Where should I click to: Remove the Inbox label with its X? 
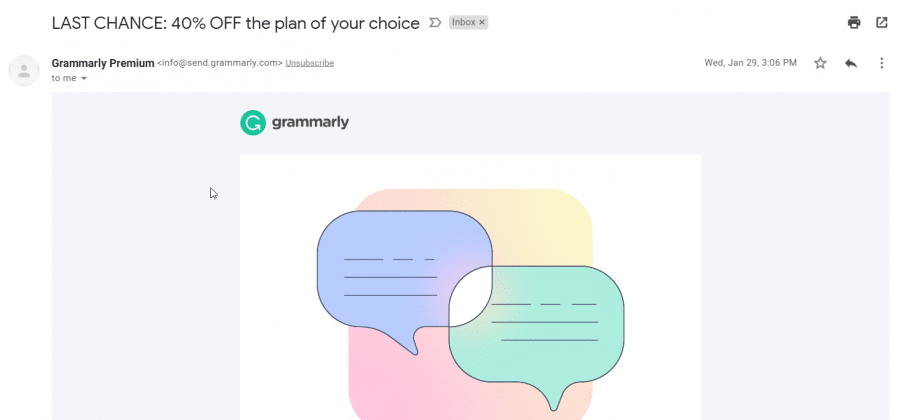(481, 22)
